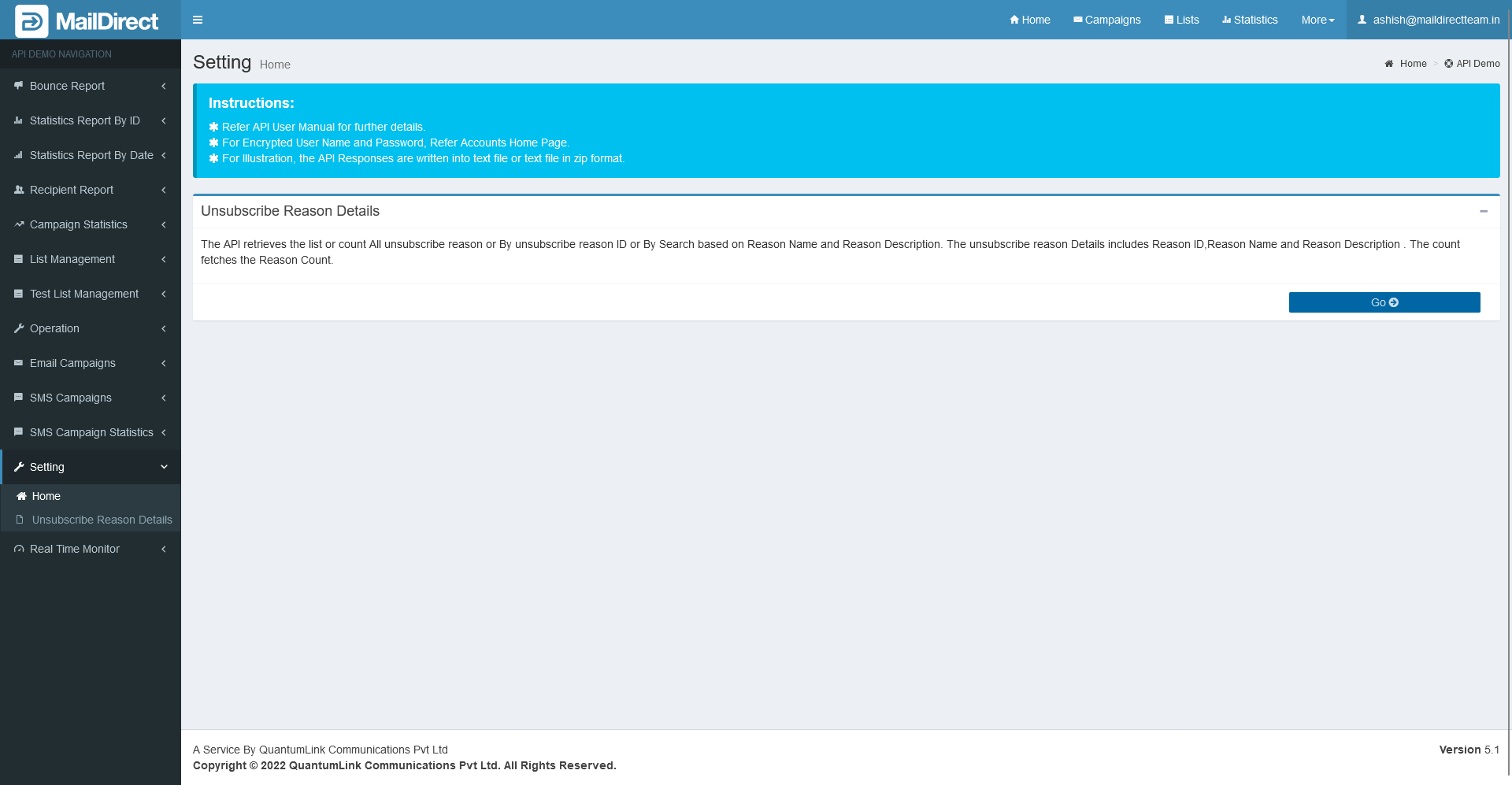1512x785 pixels.
Task: Click the Recipient Report users icon
Action: point(19,190)
